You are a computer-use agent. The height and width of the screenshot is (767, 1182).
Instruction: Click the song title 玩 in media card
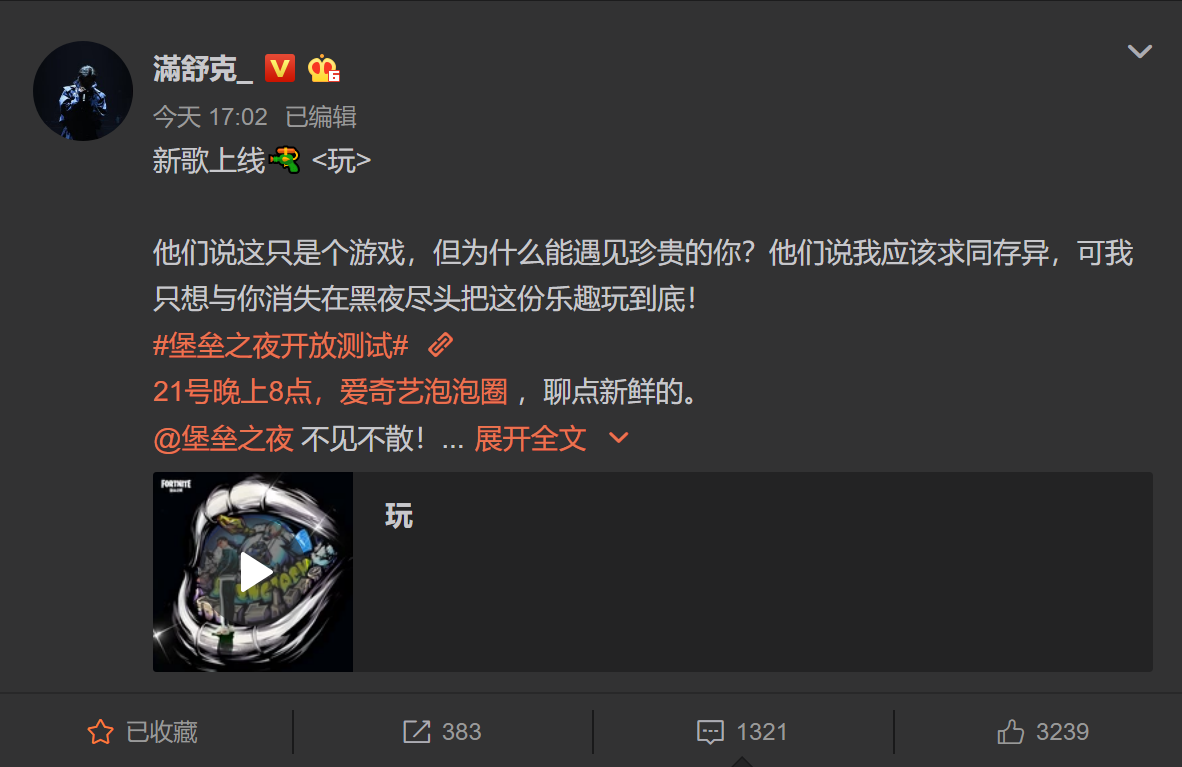click(x=399, y=517)
